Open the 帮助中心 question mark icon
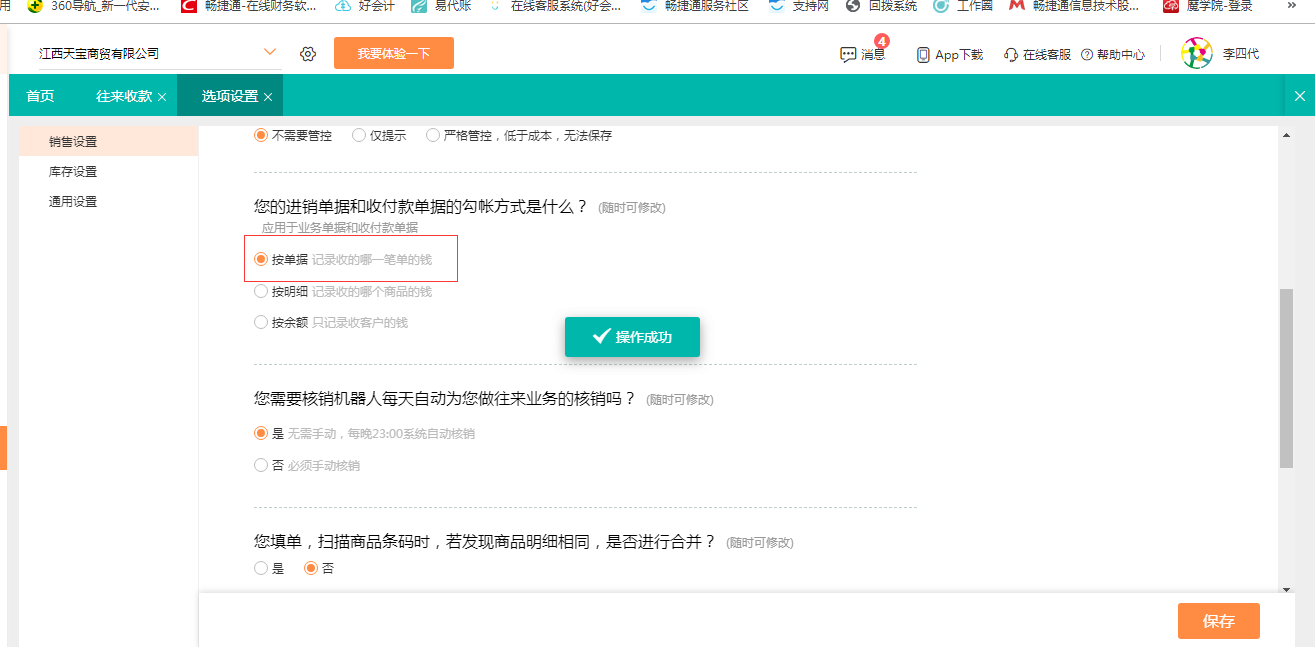 [1086, 55]
